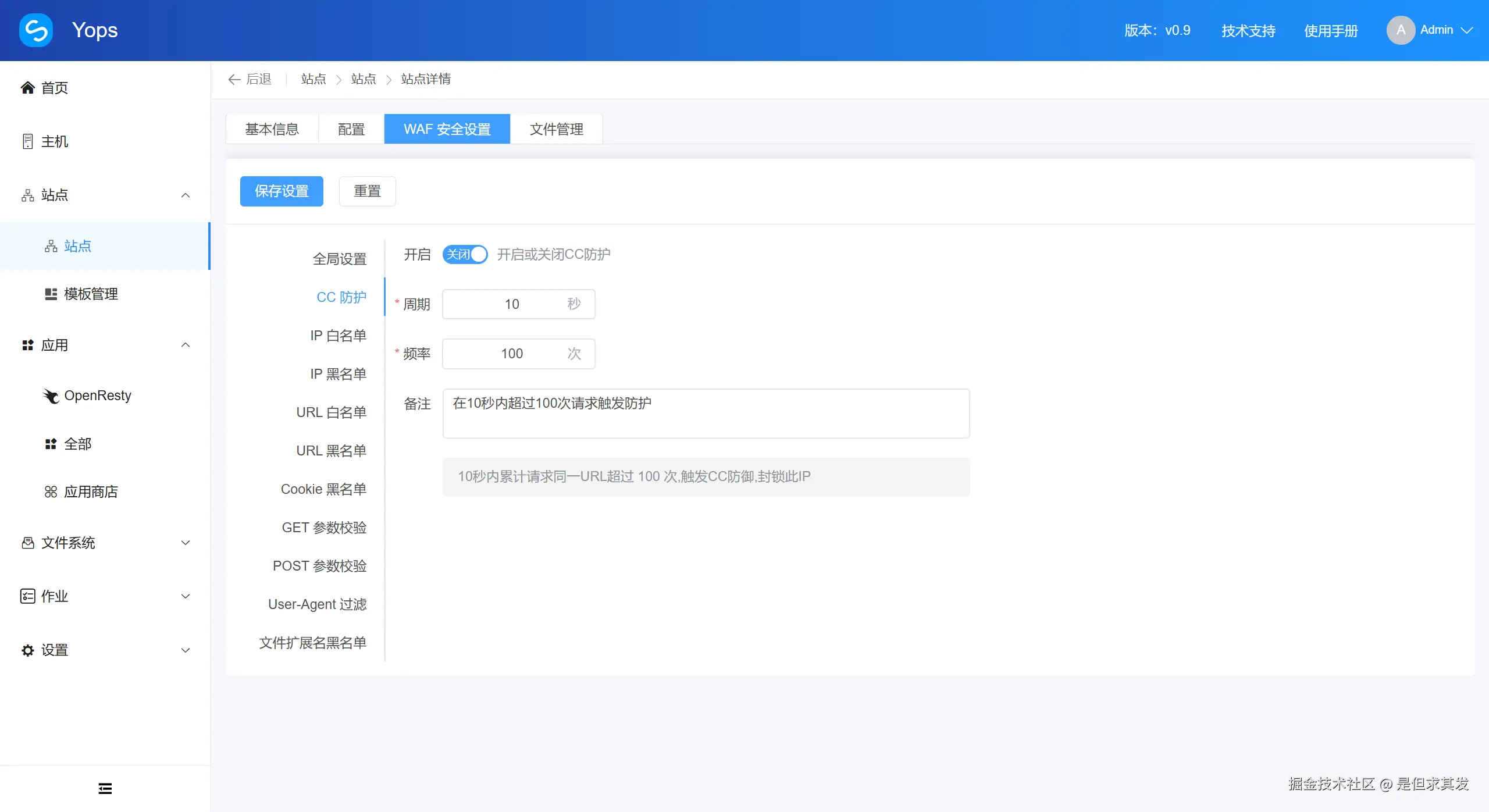Image resolution: width=1489 pixels, height=812 pixels.
Task: Click the OpenResty bird icon
Action: tap(51, 396)
